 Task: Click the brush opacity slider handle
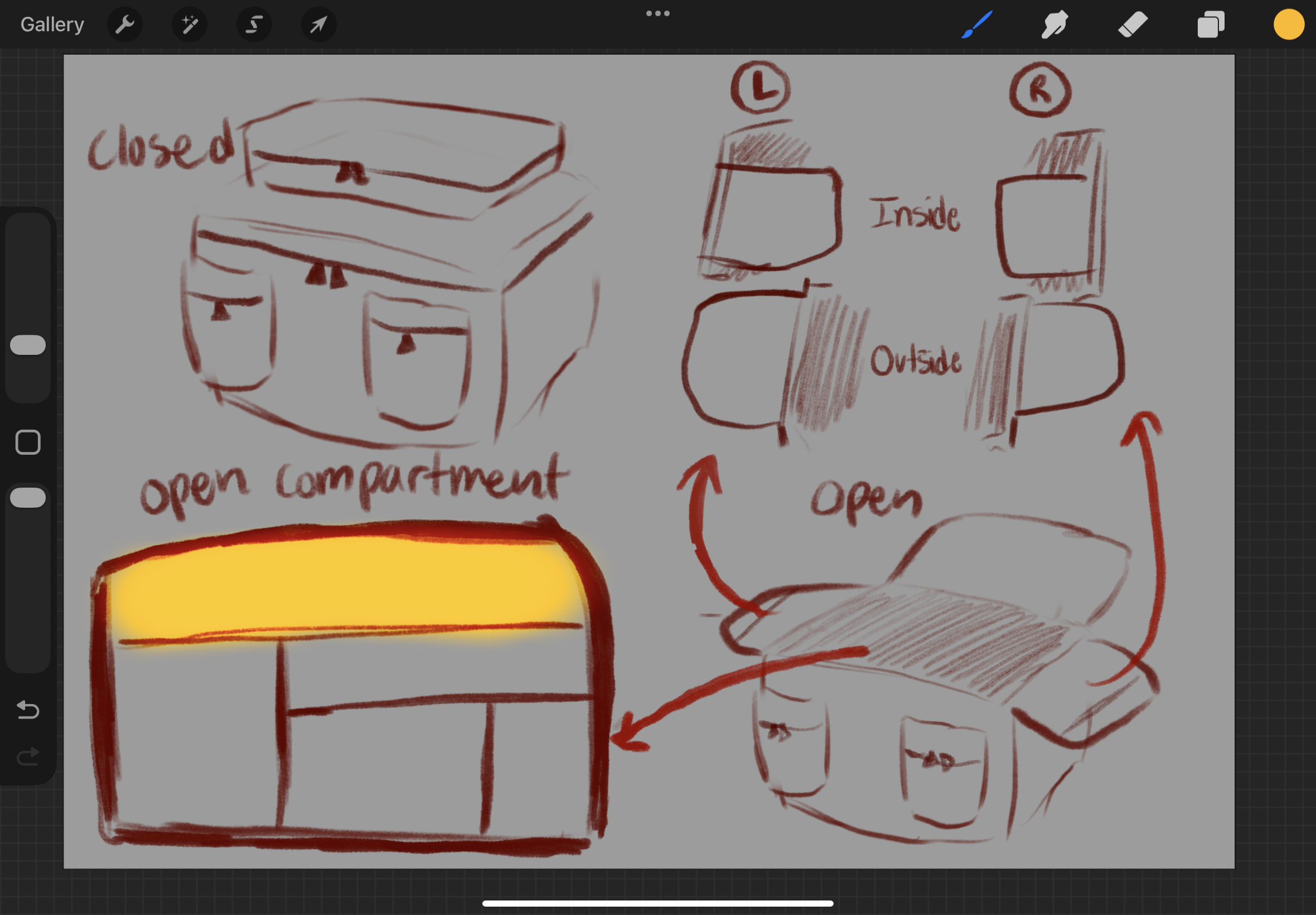27,497
